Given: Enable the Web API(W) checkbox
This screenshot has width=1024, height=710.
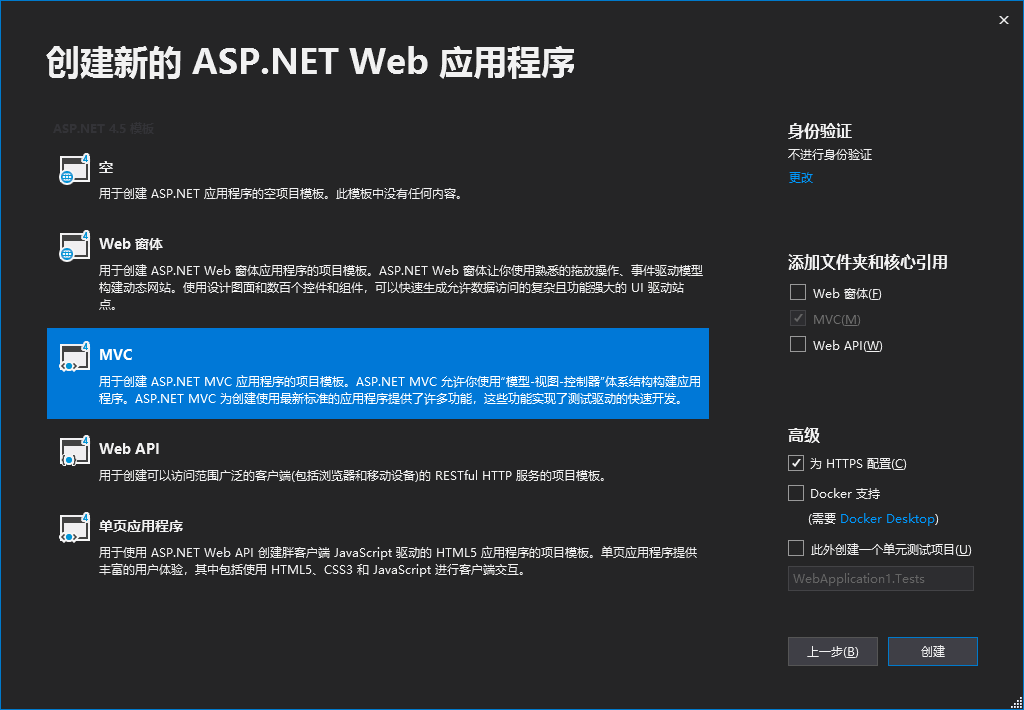Looking at the screenshot, I should [x=796, y=345].
